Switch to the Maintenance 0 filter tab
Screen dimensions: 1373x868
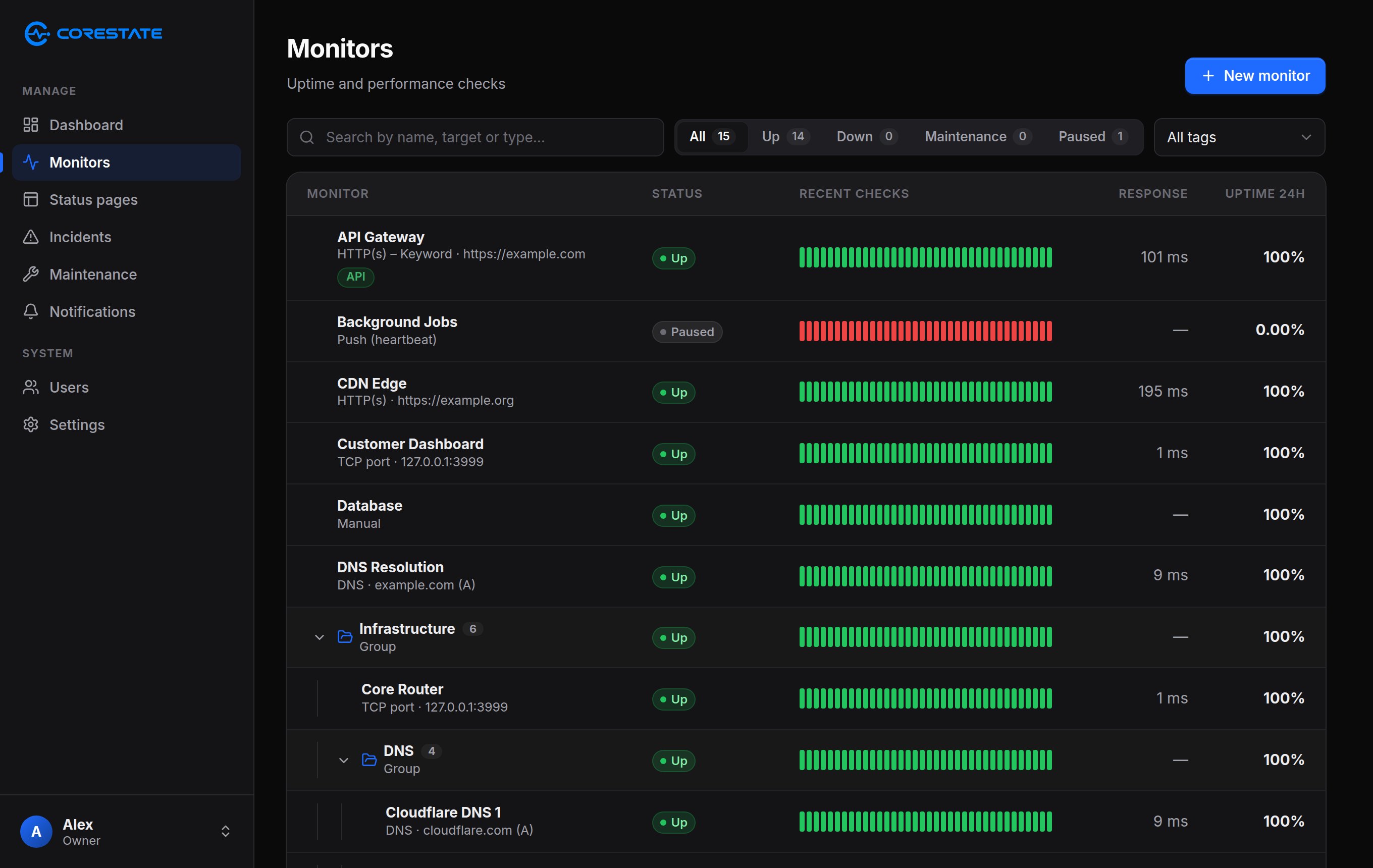click(978, 137)
